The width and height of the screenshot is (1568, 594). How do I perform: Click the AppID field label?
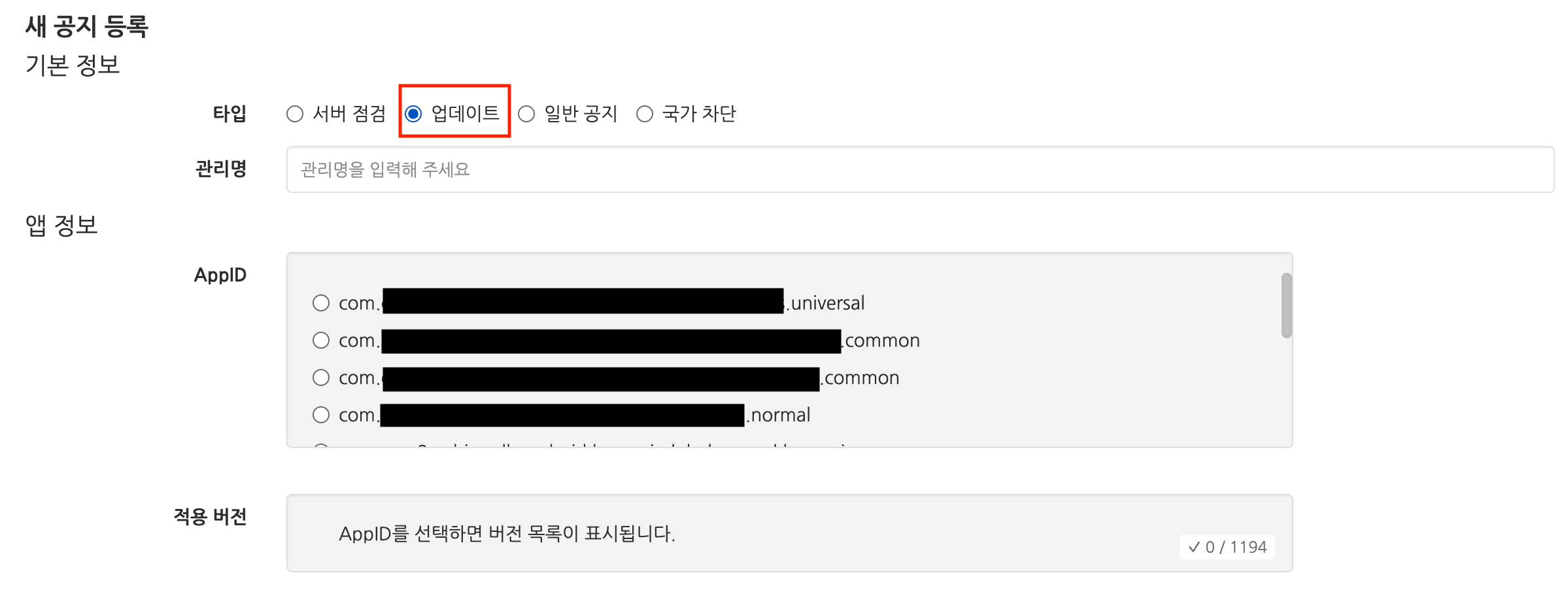220,275
